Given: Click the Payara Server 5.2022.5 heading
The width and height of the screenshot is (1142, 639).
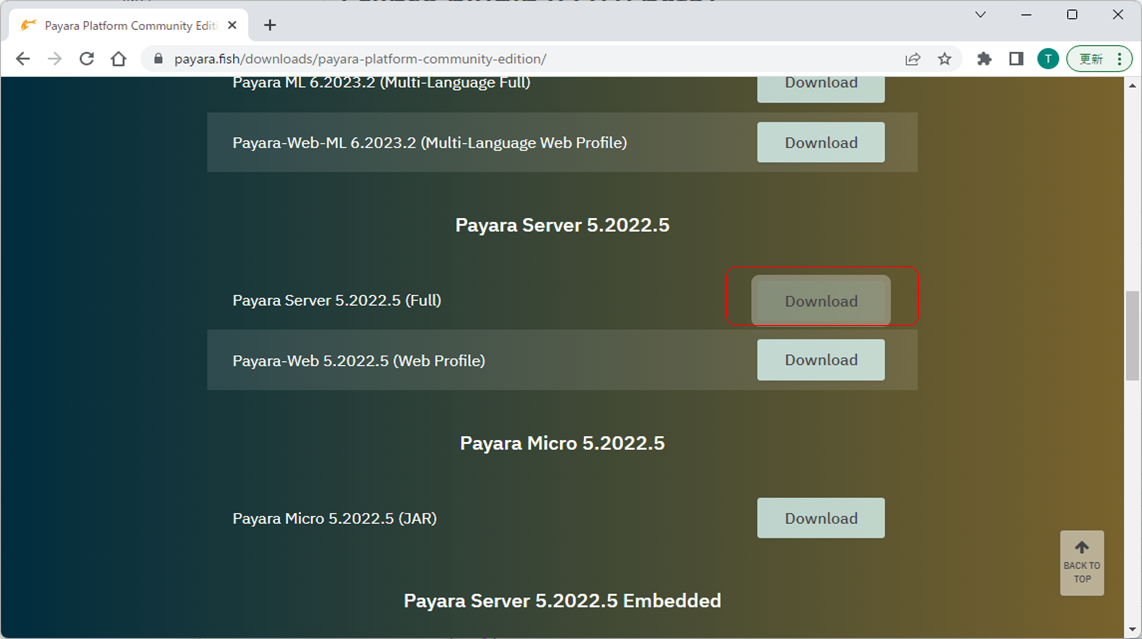Looking at the screenshot, I should click(562, 225).
